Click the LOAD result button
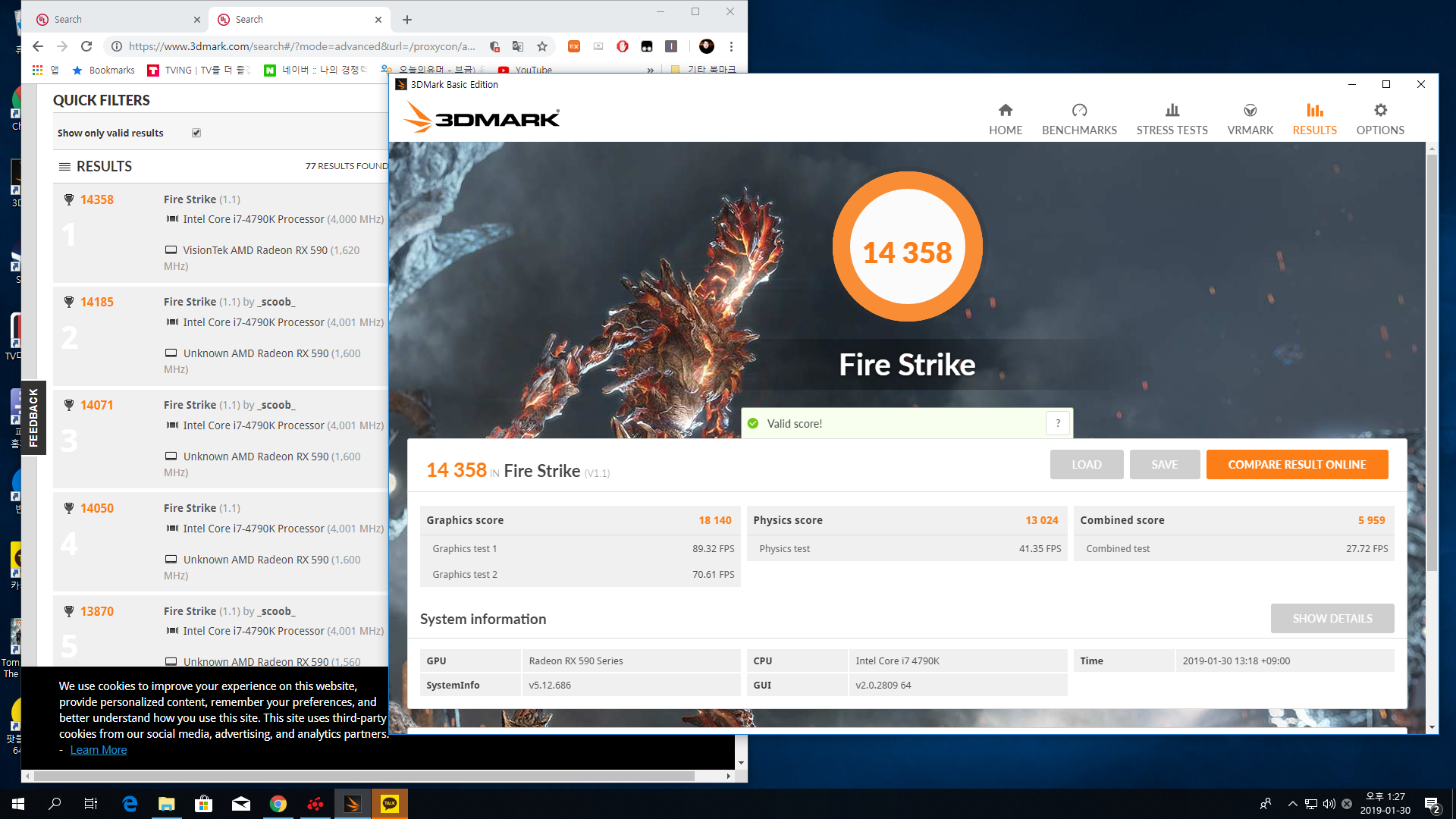 pyautogui.click(x=1087, y=465)
